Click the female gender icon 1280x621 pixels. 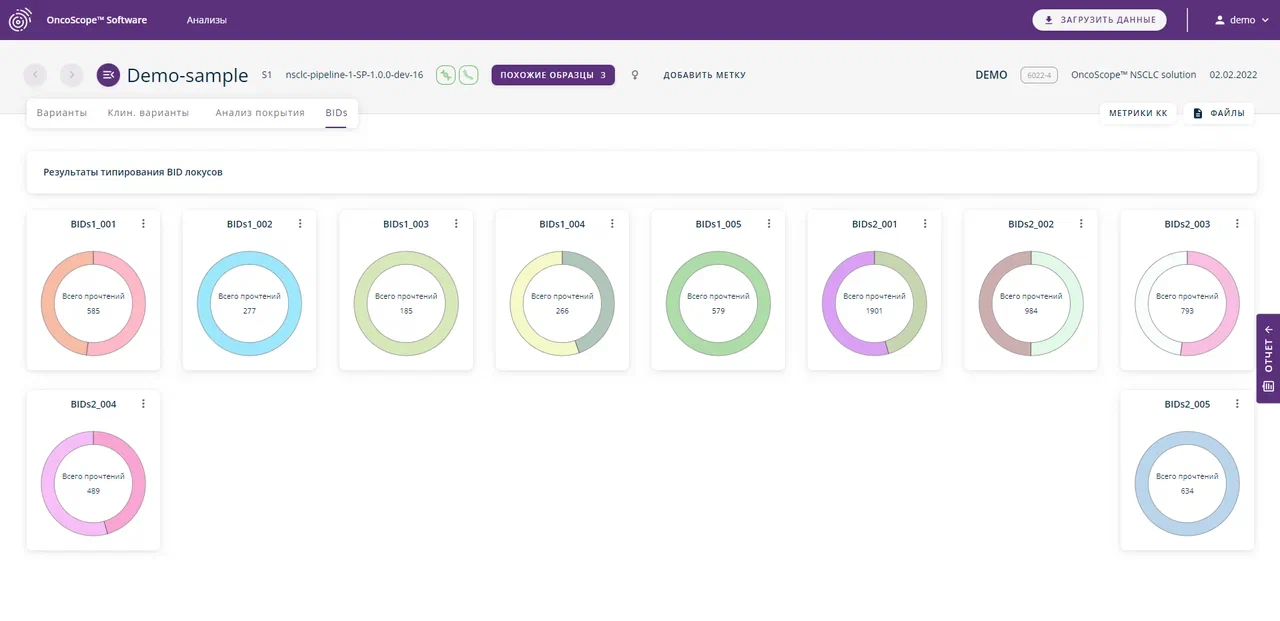click(x=635, y=75)
